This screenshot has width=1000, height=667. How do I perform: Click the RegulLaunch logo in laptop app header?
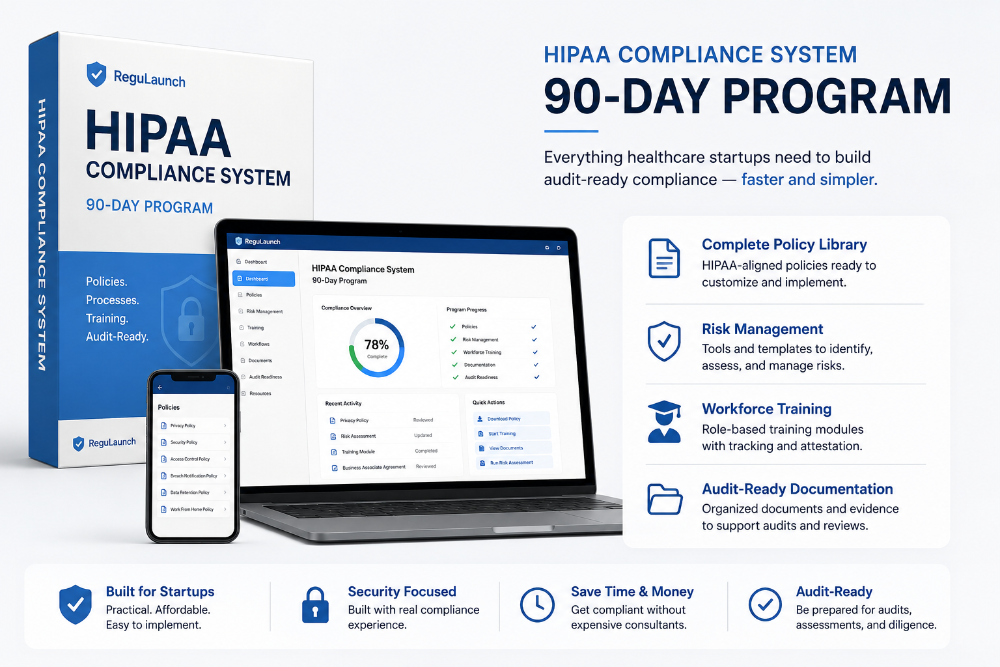[x=258, y=241]
